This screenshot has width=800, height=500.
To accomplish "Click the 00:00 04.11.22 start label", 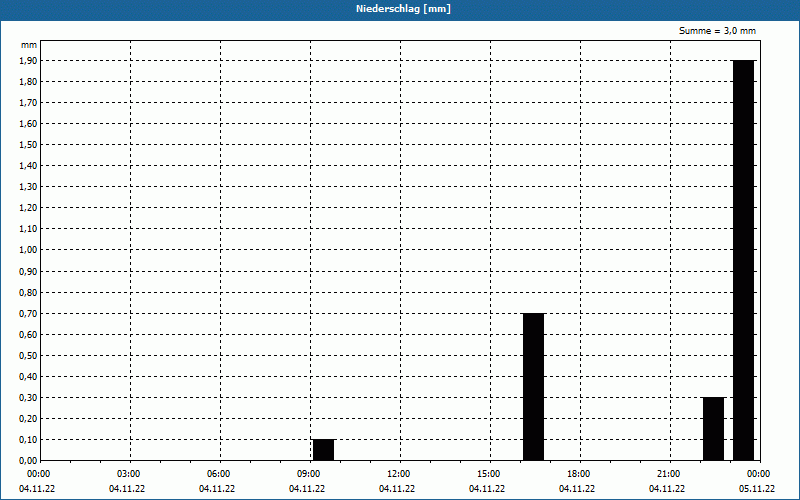I will coord(38,481).
